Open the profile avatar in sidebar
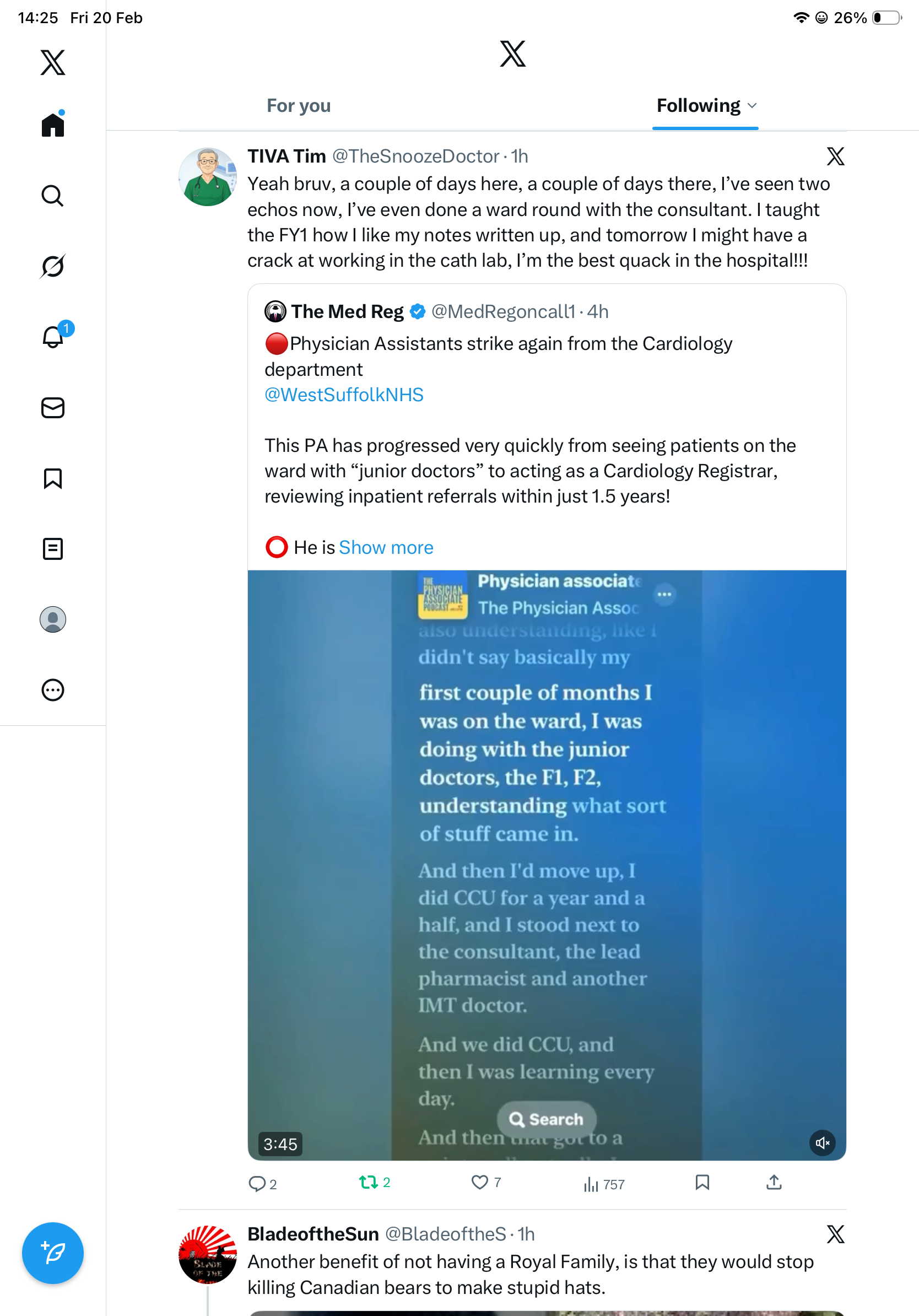 pyautogui.click(x=53, y=619)
